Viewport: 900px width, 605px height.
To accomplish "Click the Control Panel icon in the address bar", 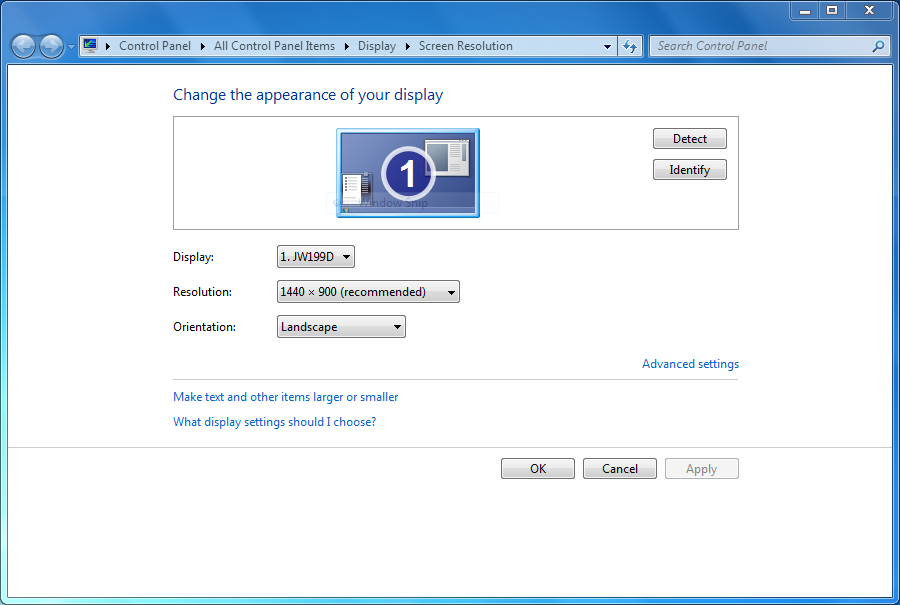I will tap(91, 46).
